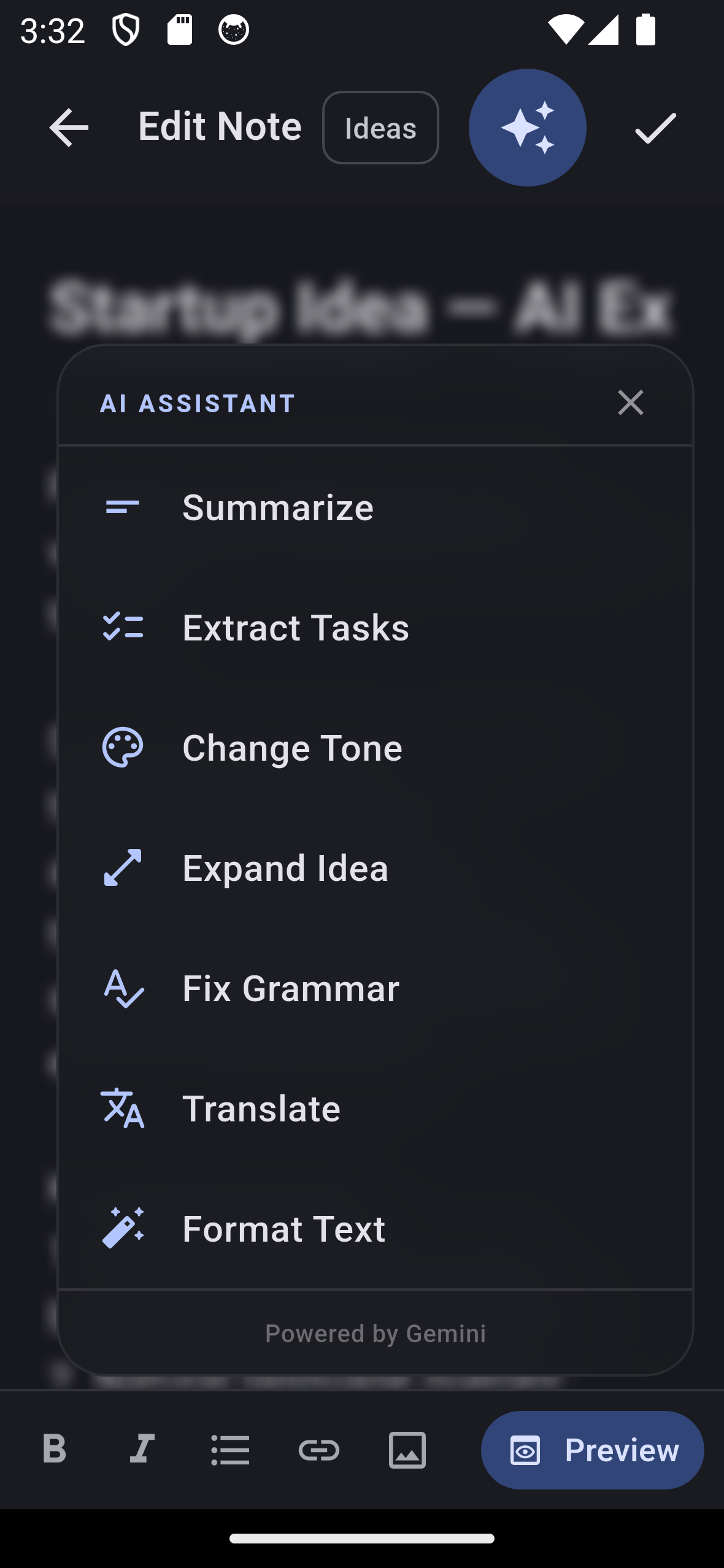Open Change Tone options
The image size is (724, 1568).
tap(375, 748)
